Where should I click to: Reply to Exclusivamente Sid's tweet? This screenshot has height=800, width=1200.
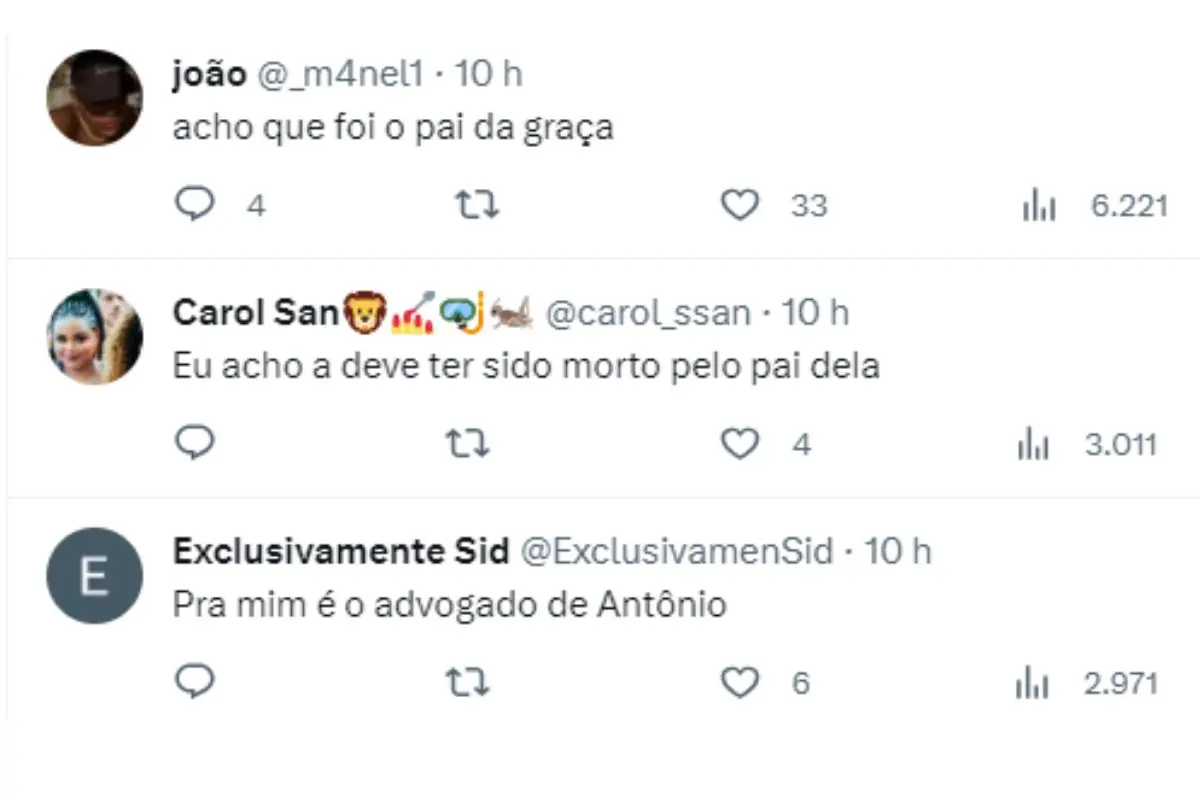coord(196,682)
